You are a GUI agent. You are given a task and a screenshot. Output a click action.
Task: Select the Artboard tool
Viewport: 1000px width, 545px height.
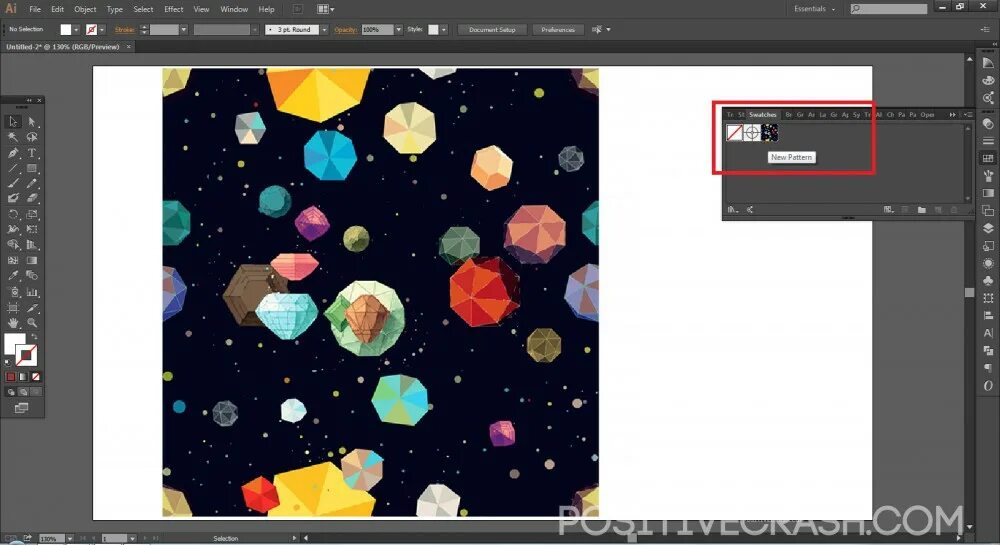13,307
